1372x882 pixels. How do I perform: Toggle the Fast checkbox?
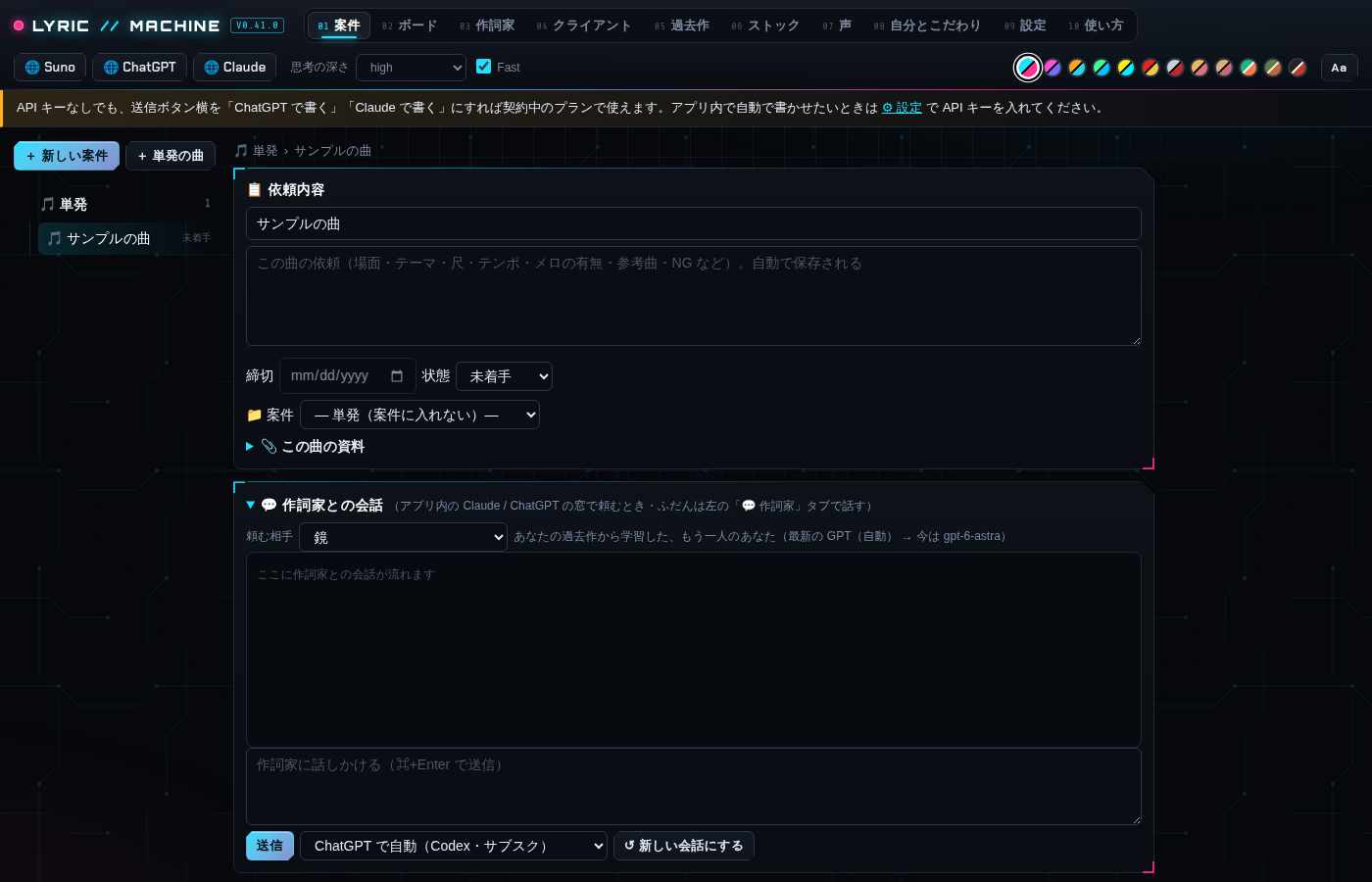coord(483,67)
